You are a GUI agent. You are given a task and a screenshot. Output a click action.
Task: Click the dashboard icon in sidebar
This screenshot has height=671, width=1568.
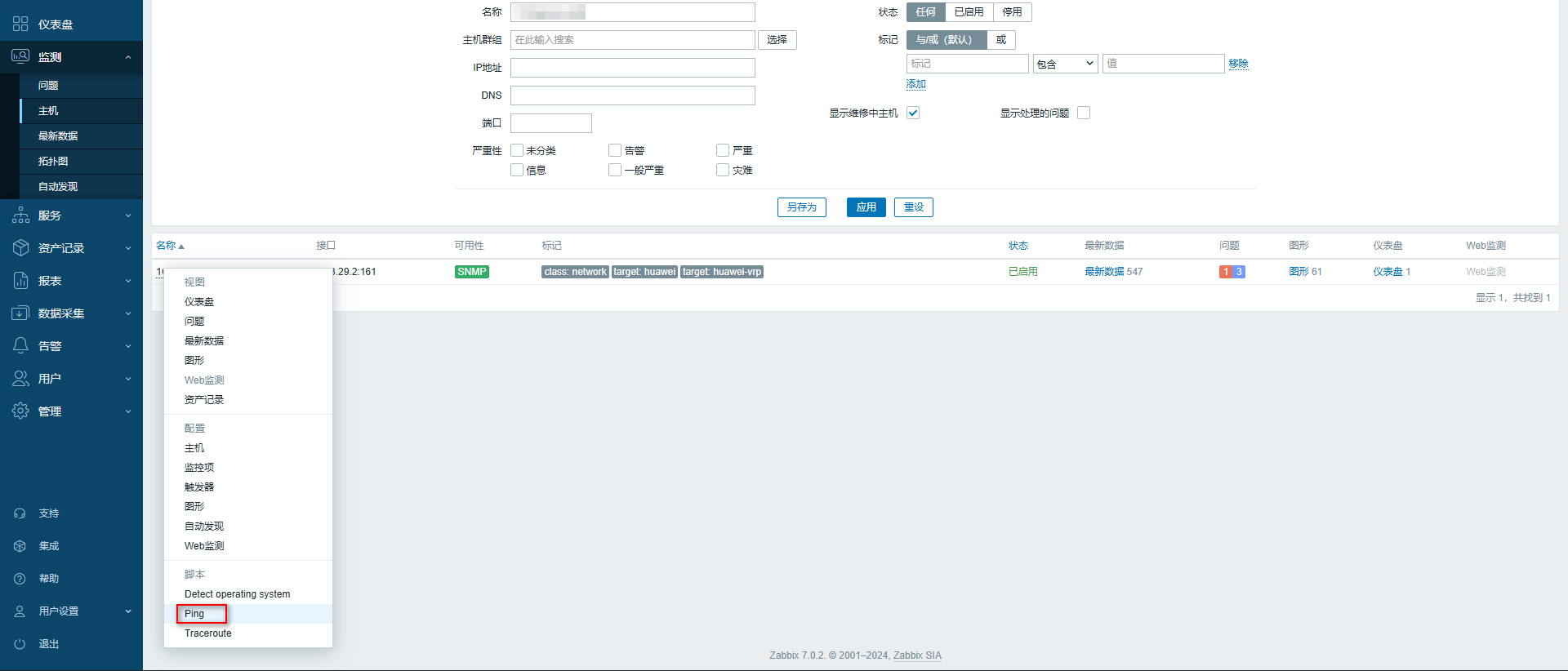point(20,24)
